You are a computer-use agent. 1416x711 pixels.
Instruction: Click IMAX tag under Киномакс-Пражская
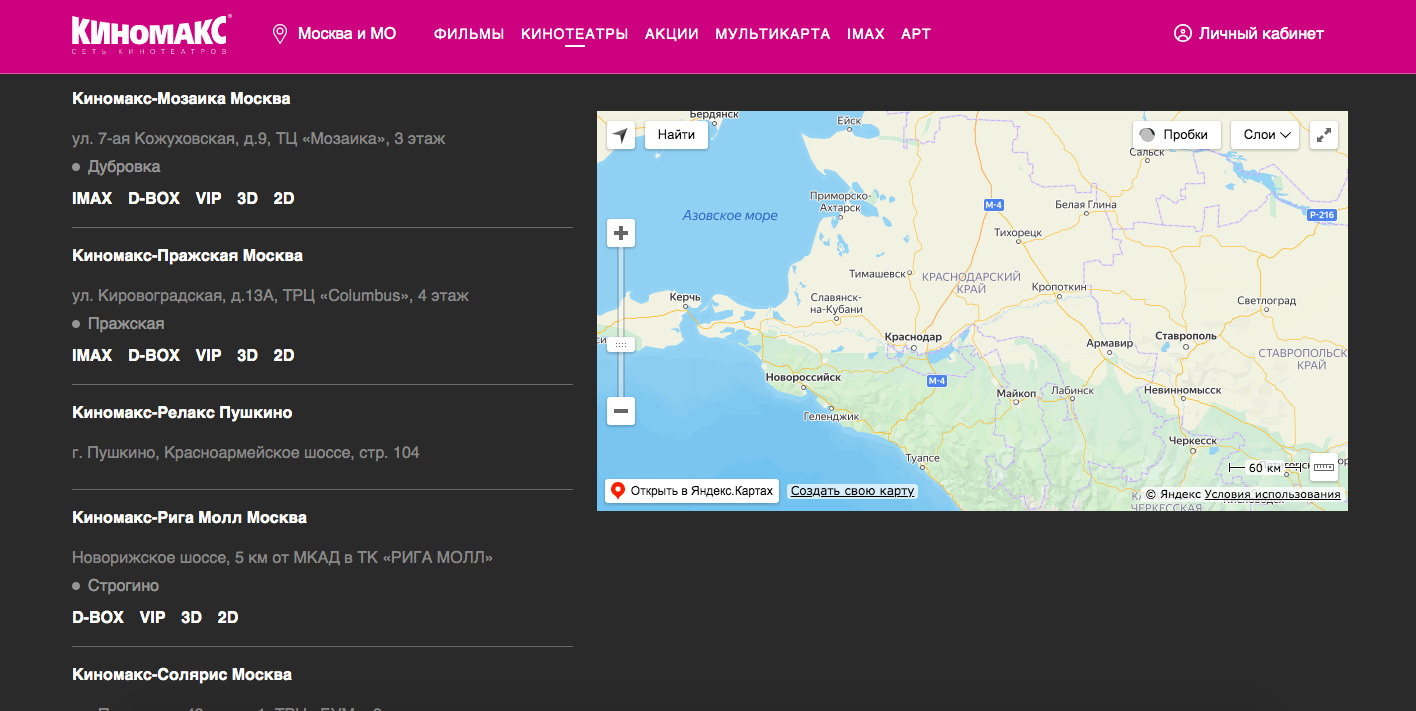tap(92, 356)
